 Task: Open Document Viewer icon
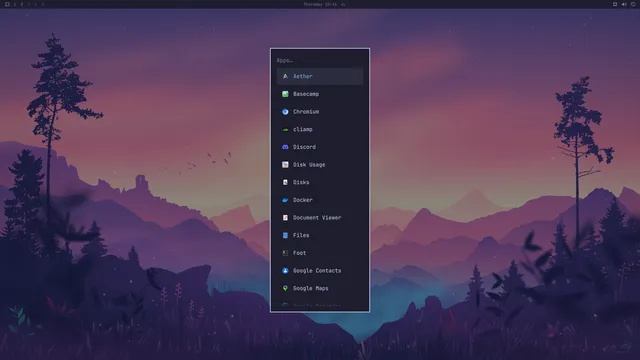click(x=285, y=218)
